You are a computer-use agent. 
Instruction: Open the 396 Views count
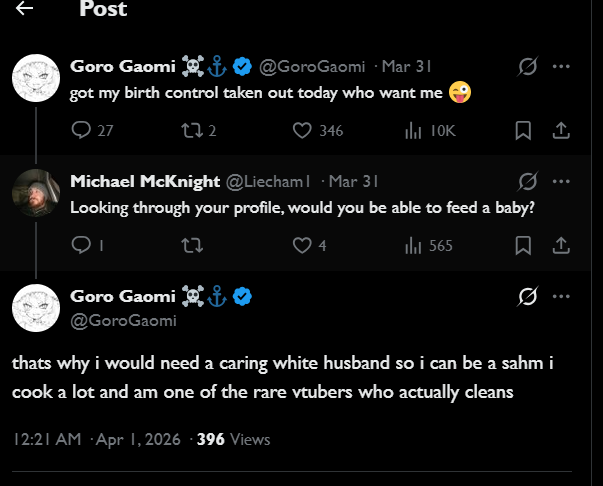[x=233, y=439]
